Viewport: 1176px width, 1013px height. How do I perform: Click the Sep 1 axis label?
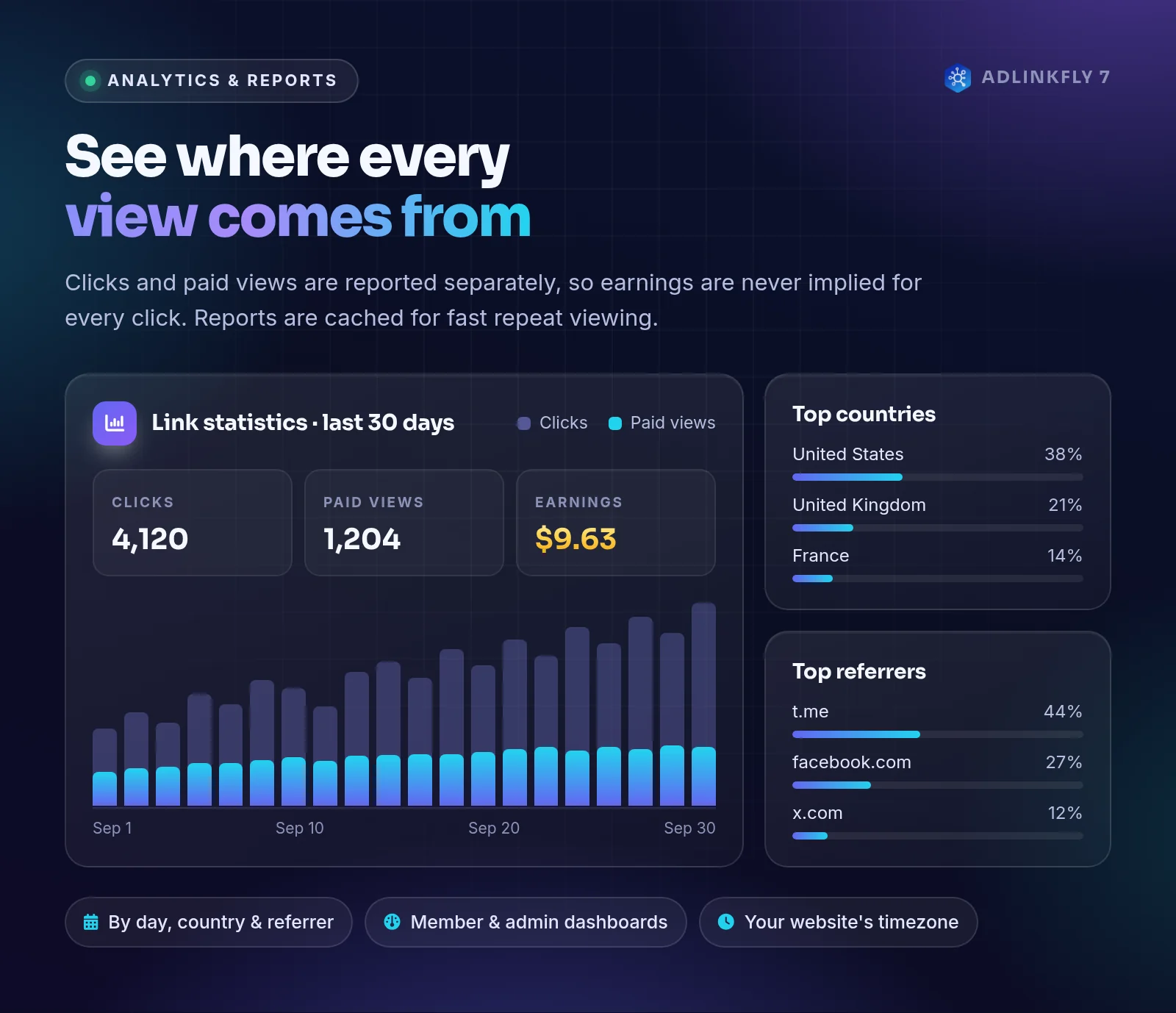pyautogui.click(x=112, y=828)
